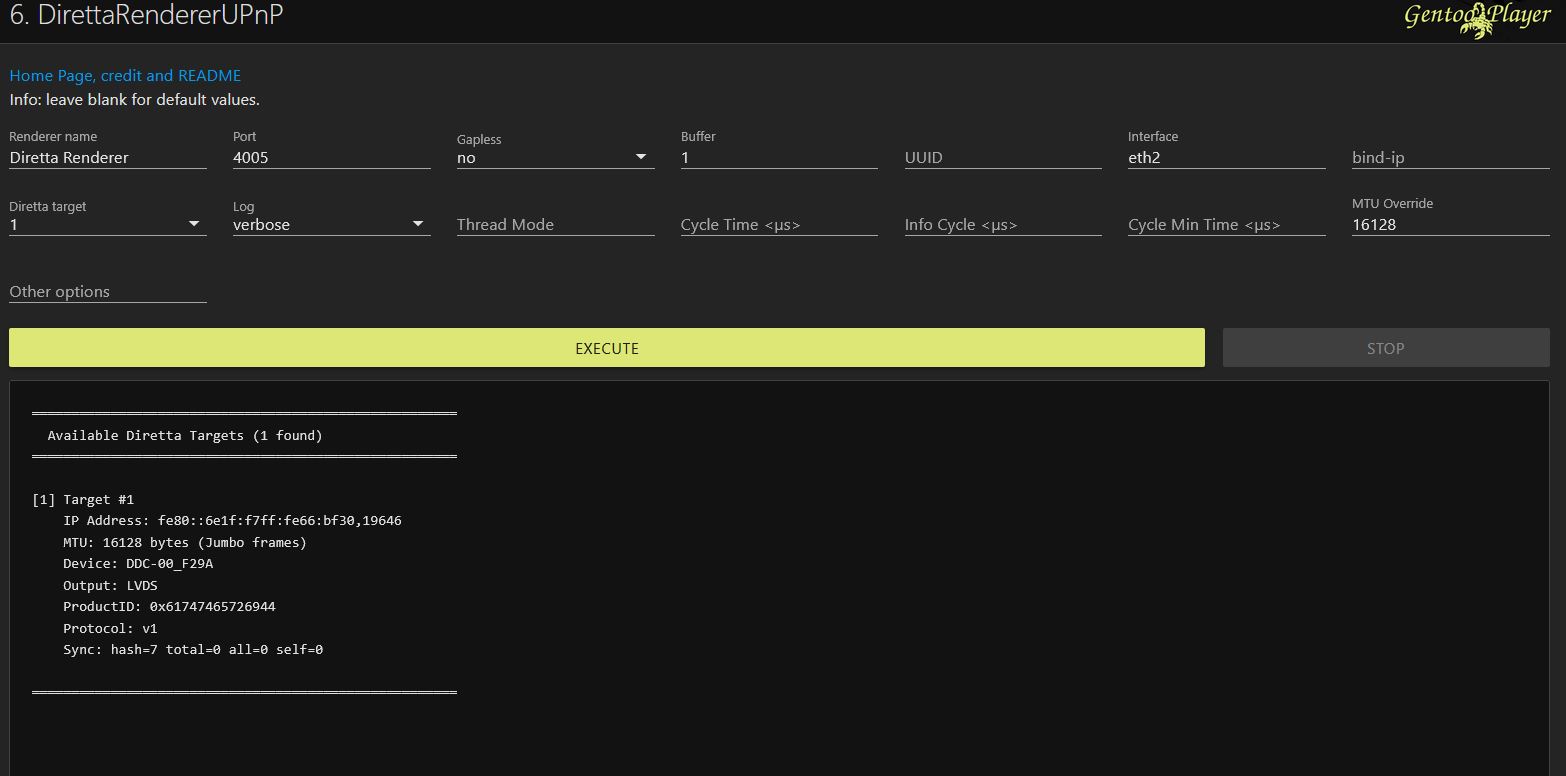Screen dimensions: 1566x776
Task: Click the Cycle Min Time field
Action: (1227, 224)
